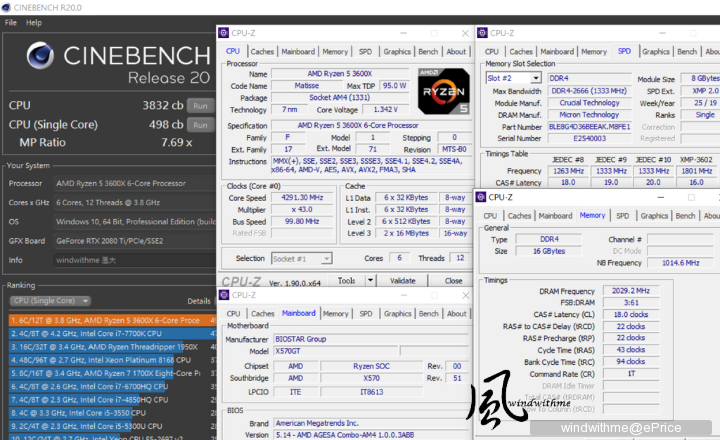Open About tab in top-left CPU-Z window
The width and height of the screenshot is (720, 440).
pyautogui.click(x=456, y=51)
